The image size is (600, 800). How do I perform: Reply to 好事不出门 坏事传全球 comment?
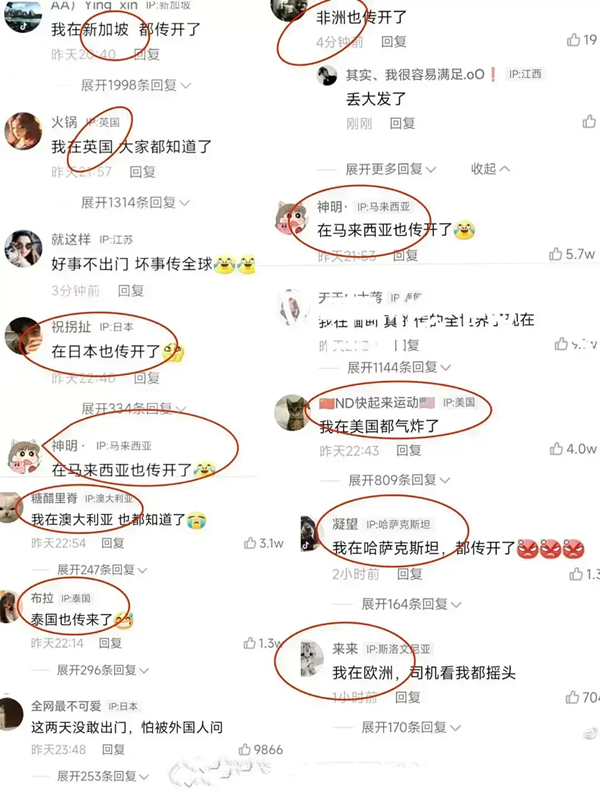tap(131, 291)
